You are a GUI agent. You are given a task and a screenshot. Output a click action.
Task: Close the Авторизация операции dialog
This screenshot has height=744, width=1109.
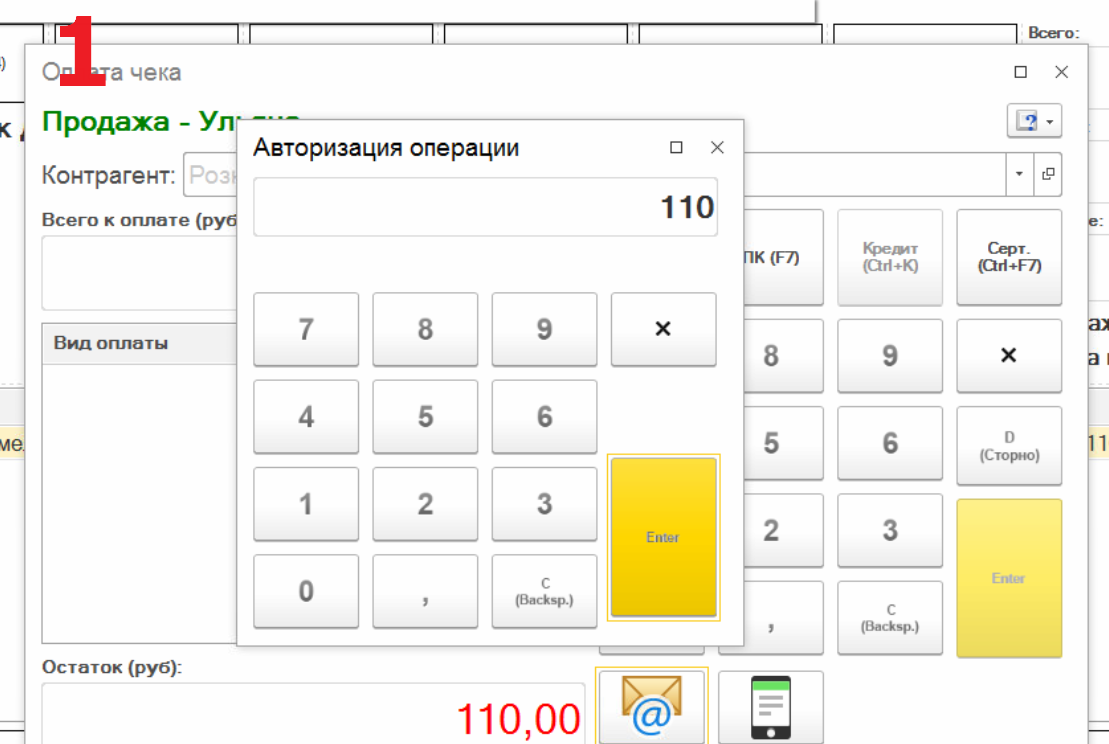point(716,148)
